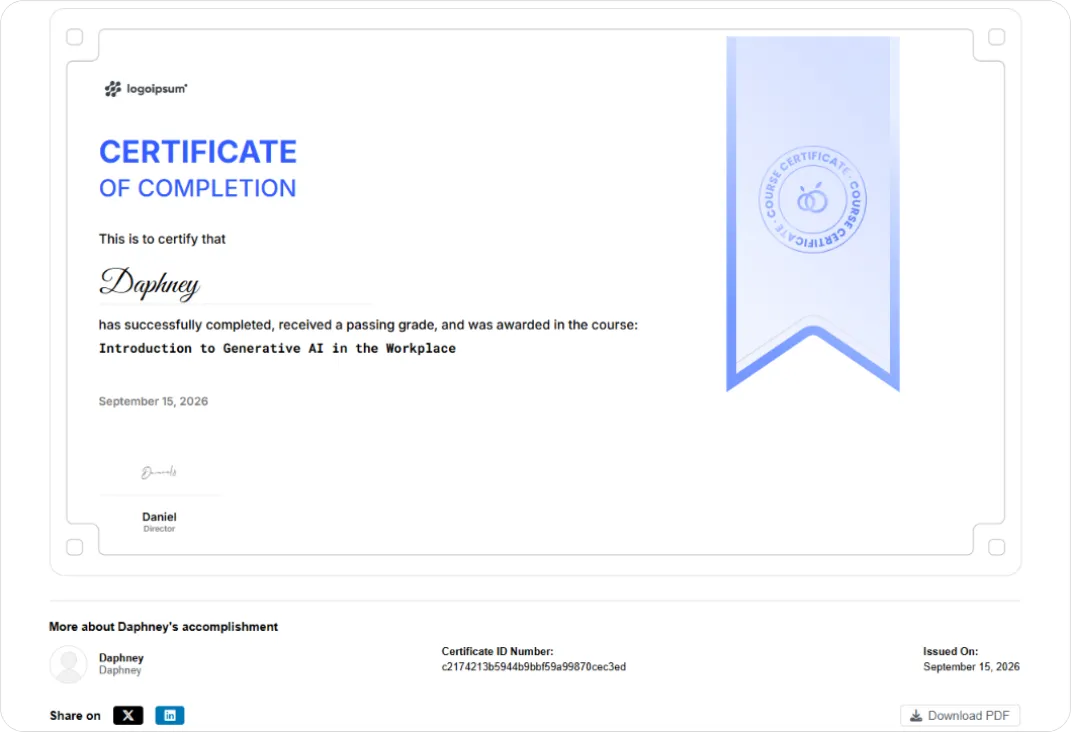Click the OF COMPLETION subheading
1071x732 pixels.
(x=197, y=188)
